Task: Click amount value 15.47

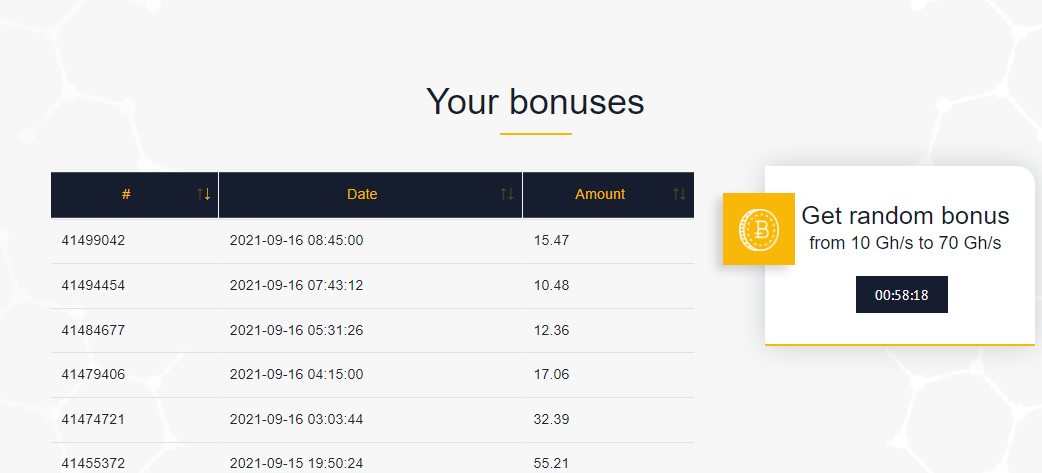Action: (551, 241)
